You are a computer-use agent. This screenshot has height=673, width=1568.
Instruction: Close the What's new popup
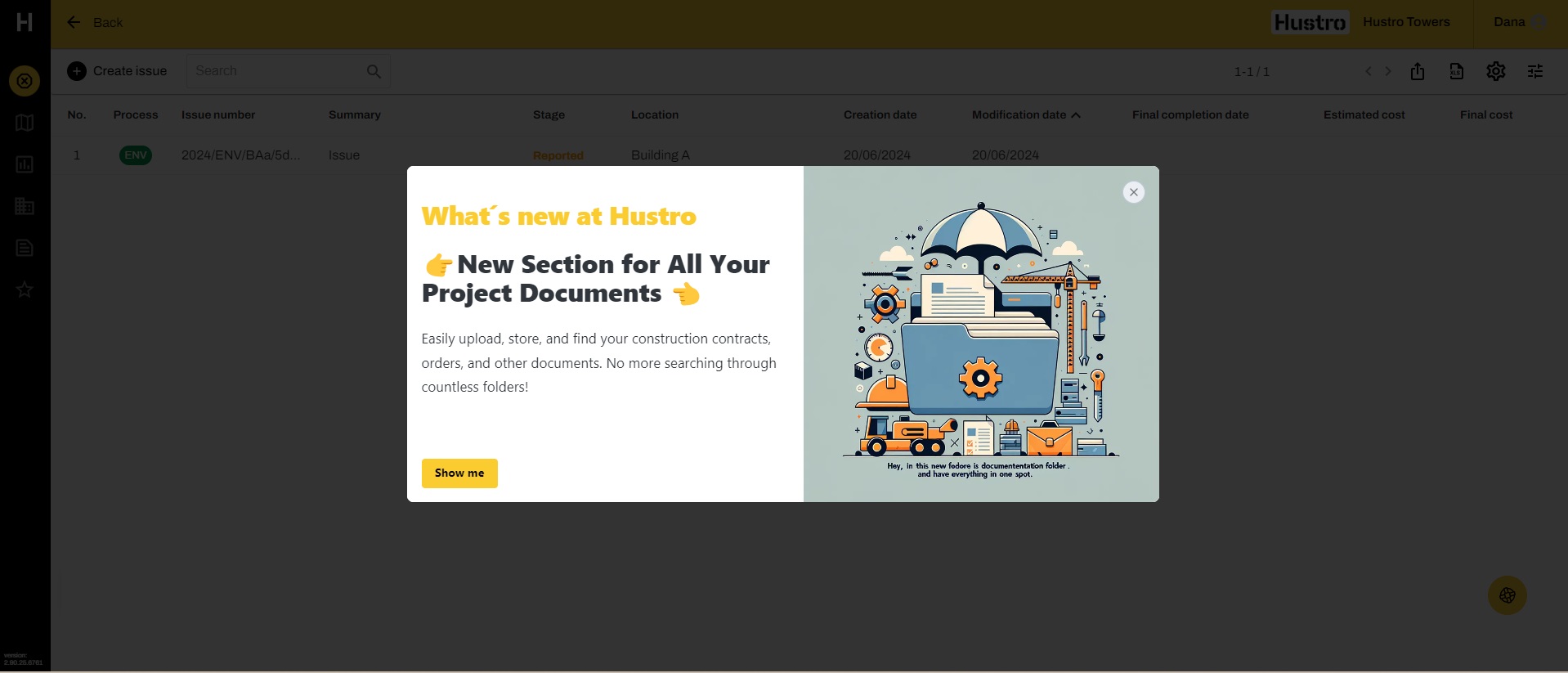pos(1133,192)
